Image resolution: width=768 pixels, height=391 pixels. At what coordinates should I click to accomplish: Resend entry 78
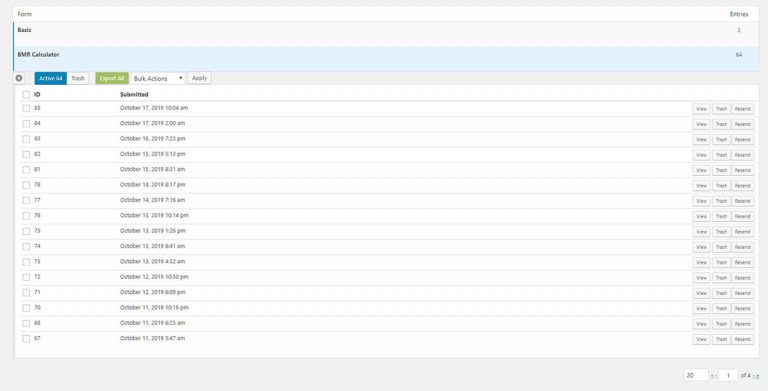(x=743, y=186)
